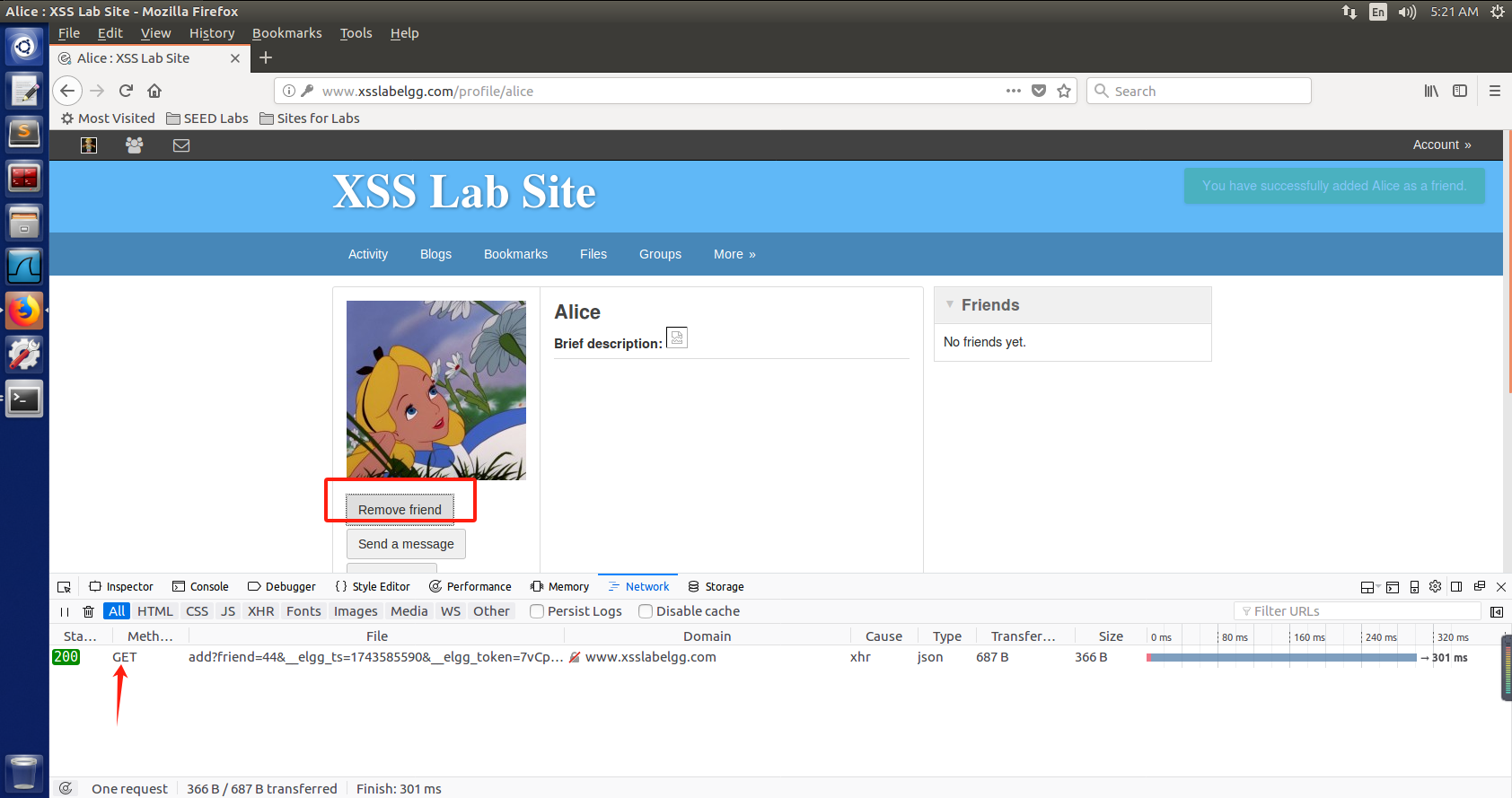Open a new browser tab with plus

266,57
